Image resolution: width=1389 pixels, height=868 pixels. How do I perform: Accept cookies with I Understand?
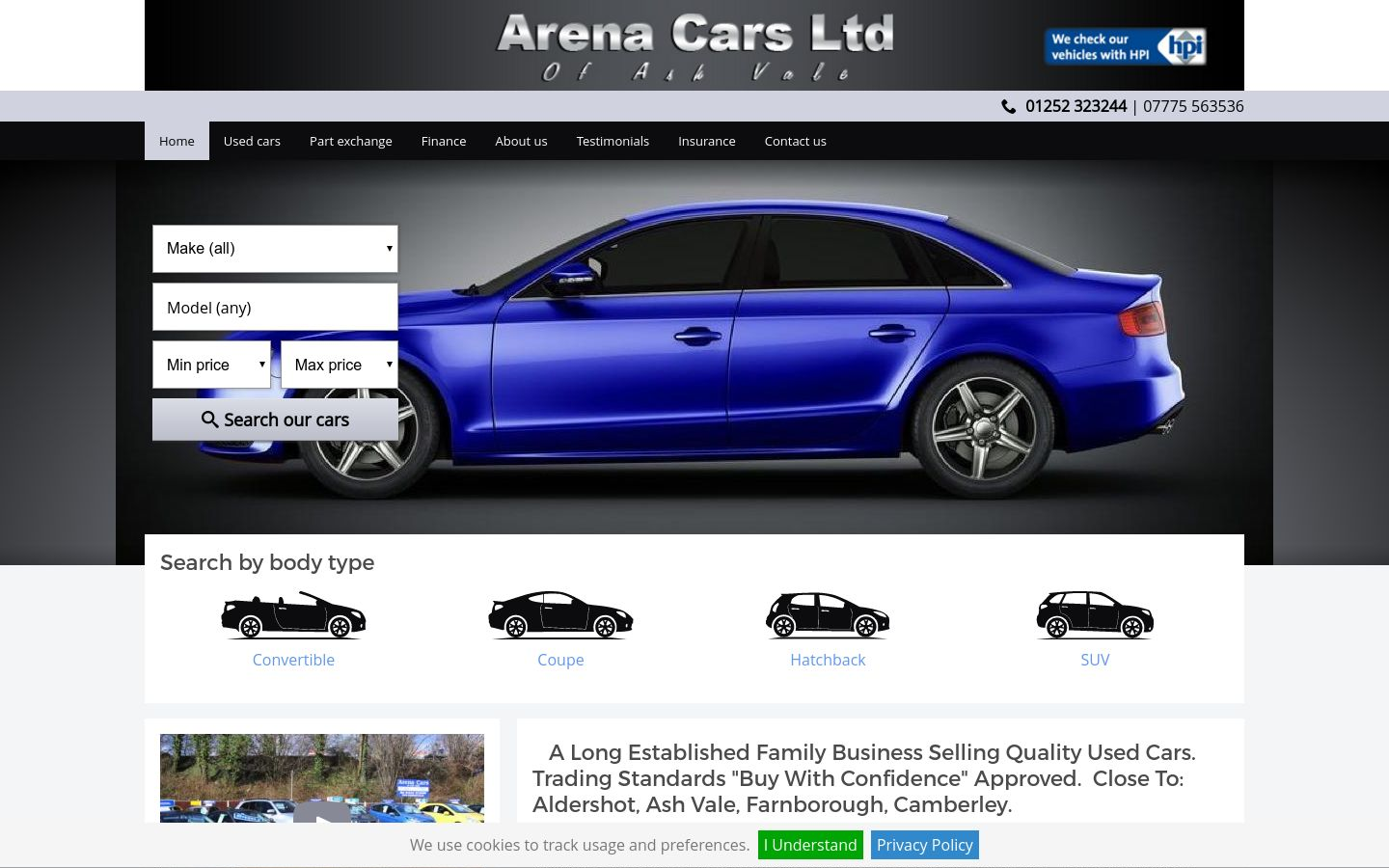click(x=810, y=845)
